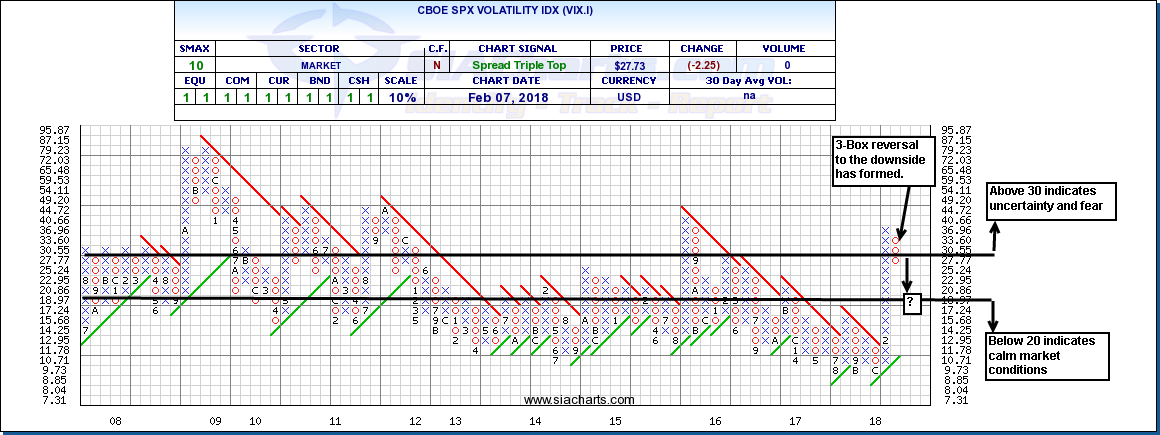The width and height of the screenshot is (1160, 435).
Task: Click the CSH column header
Action: coord(357,81)
